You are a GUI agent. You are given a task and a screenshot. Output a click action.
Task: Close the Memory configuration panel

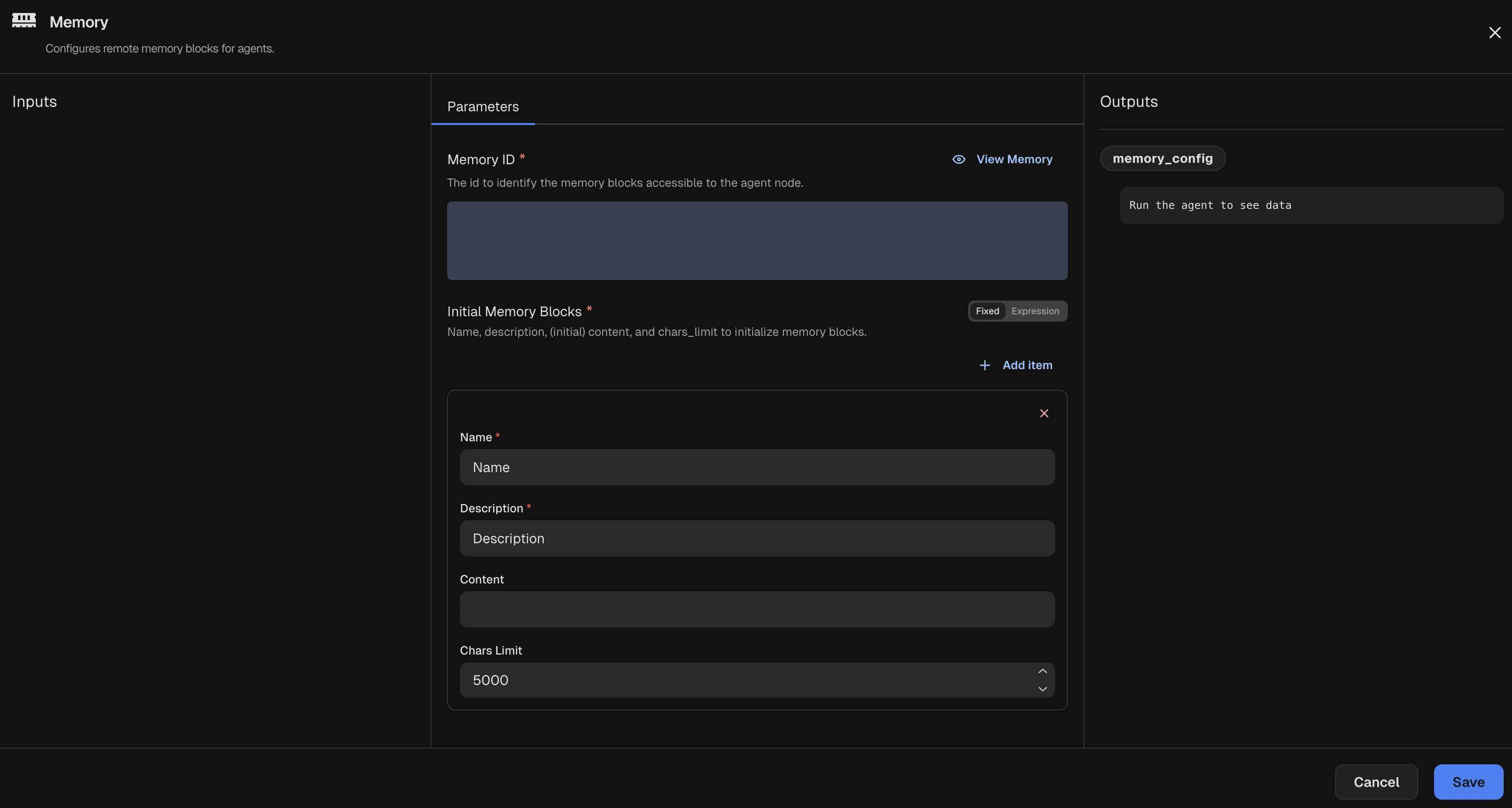point(1494,33)
